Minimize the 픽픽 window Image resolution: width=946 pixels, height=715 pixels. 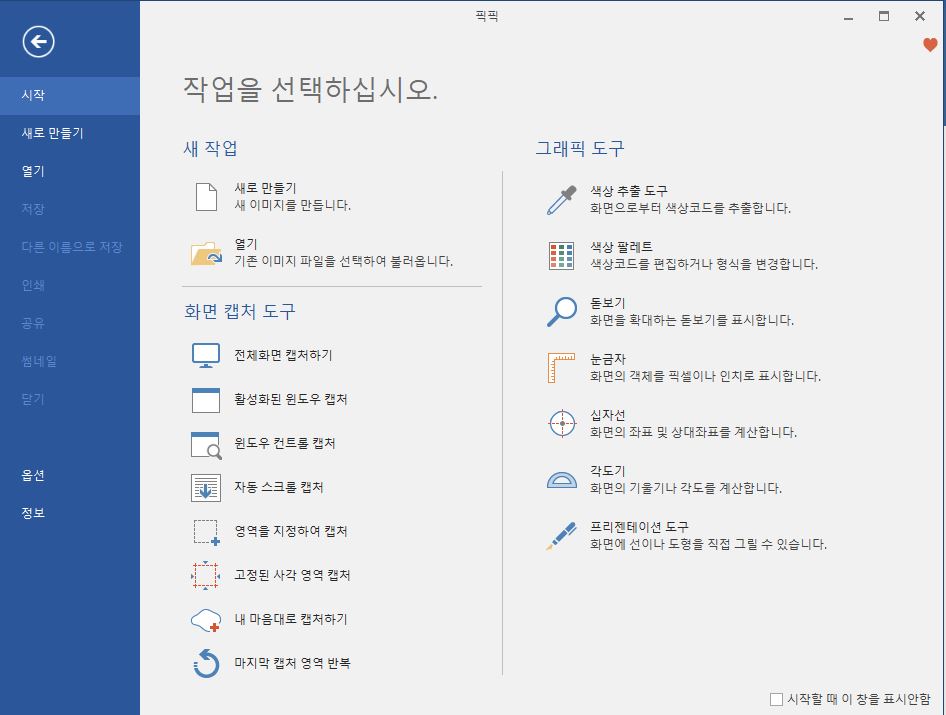coord(848,17)
